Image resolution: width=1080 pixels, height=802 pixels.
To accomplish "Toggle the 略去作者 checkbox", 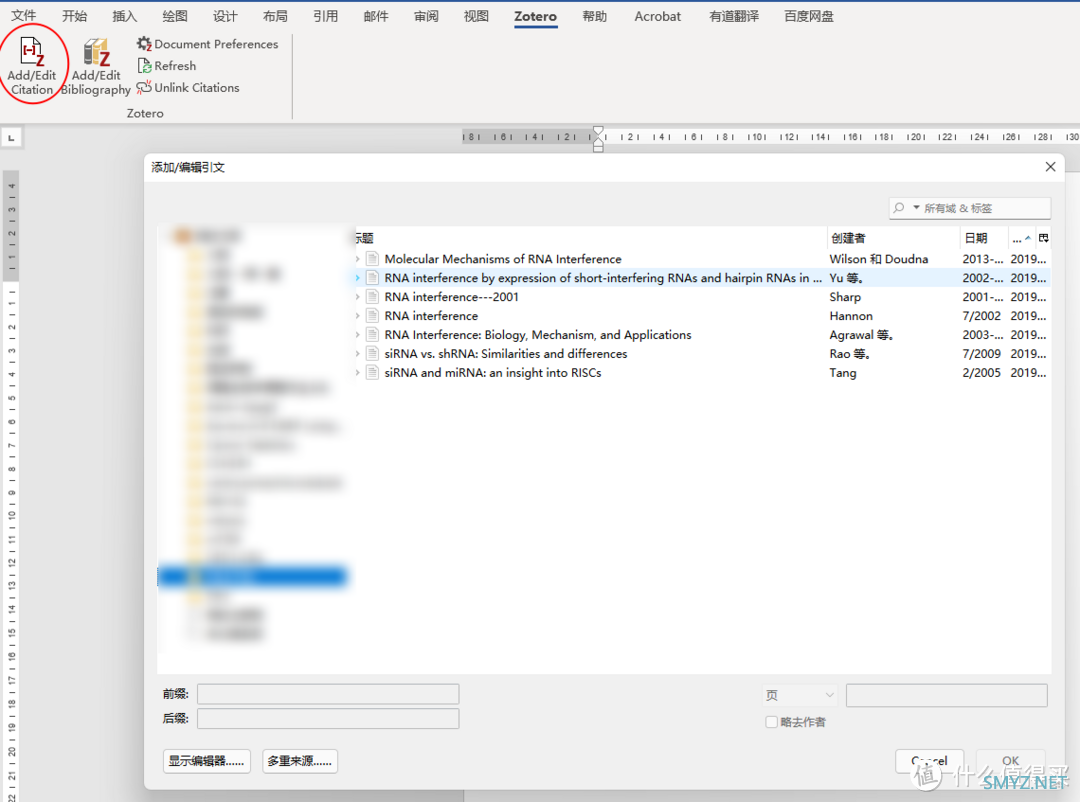I will pyautogui.click(x=771, y=722).
